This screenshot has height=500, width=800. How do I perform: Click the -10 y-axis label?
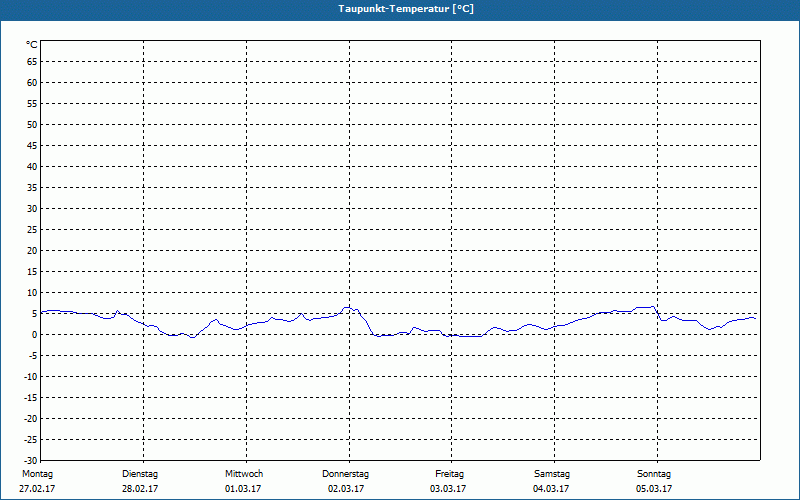pyautogui.click(x=31, y=377)
